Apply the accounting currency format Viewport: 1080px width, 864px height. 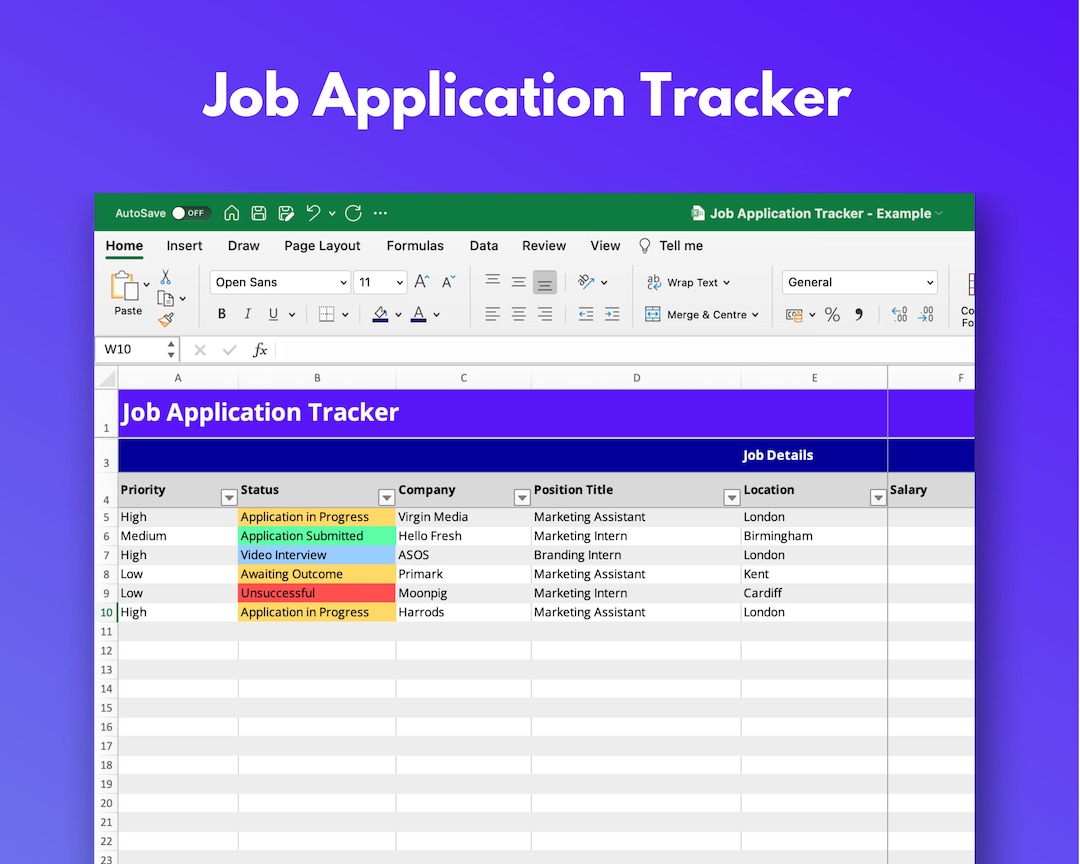tap(794, 315)
